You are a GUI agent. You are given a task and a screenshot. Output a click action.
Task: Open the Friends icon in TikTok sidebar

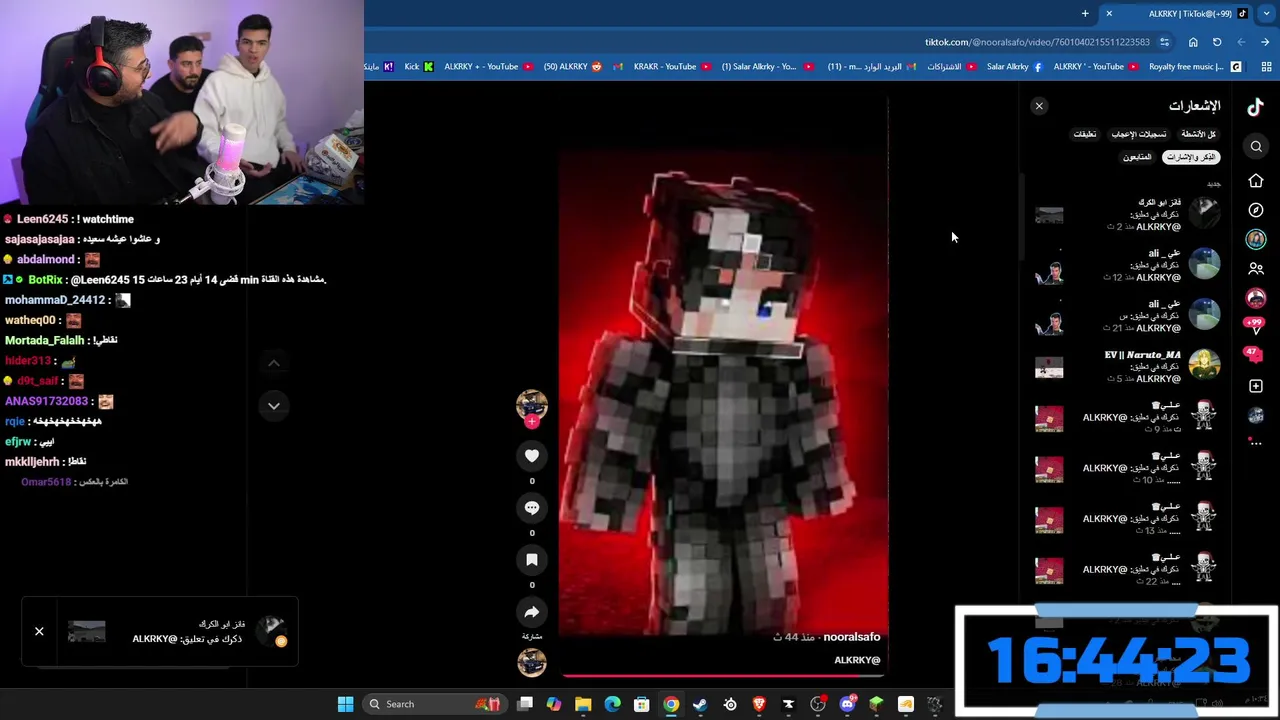pyautogui.click(x=1256, y=269)
